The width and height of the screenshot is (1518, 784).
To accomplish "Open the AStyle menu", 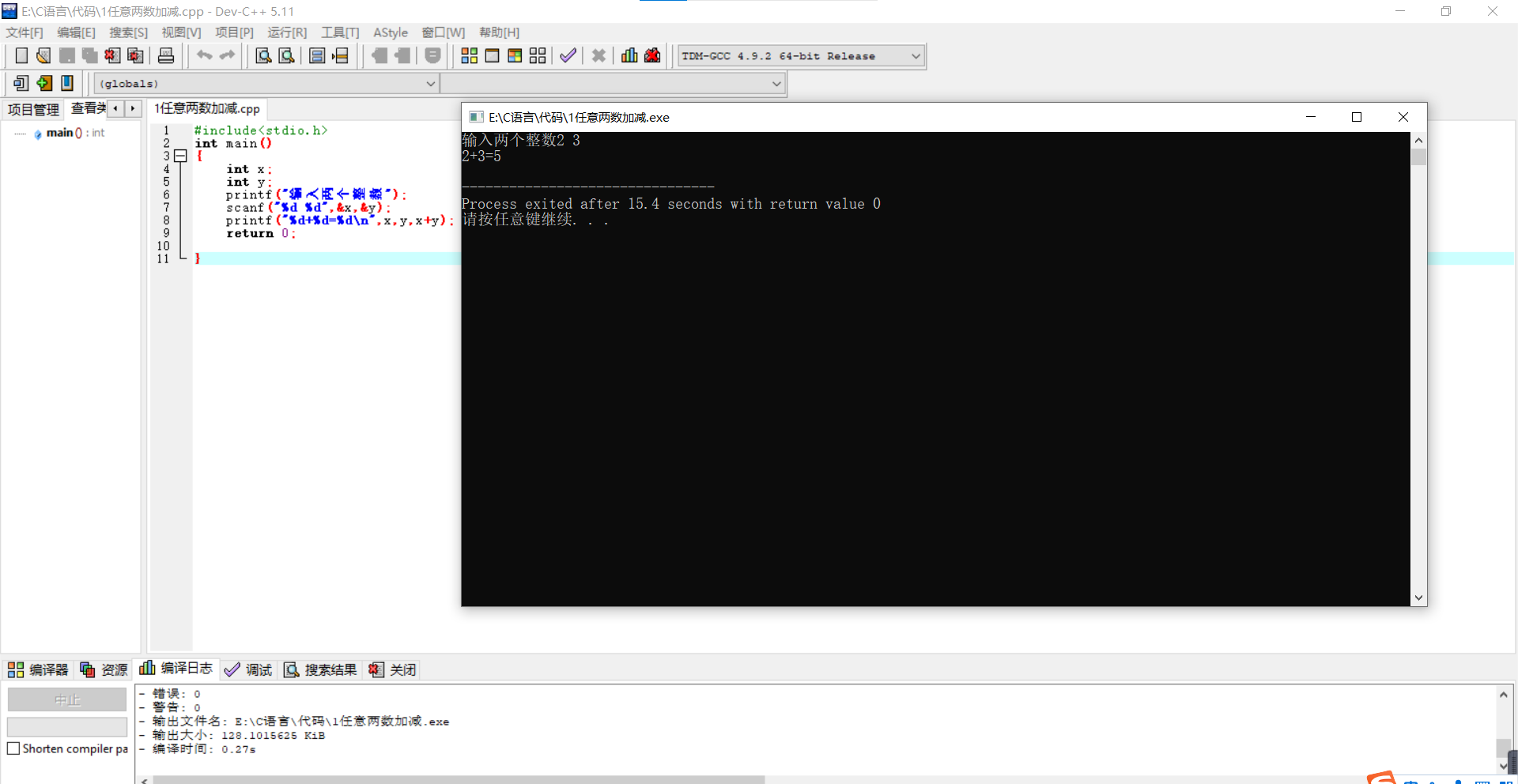I will [x=391, y=32].
